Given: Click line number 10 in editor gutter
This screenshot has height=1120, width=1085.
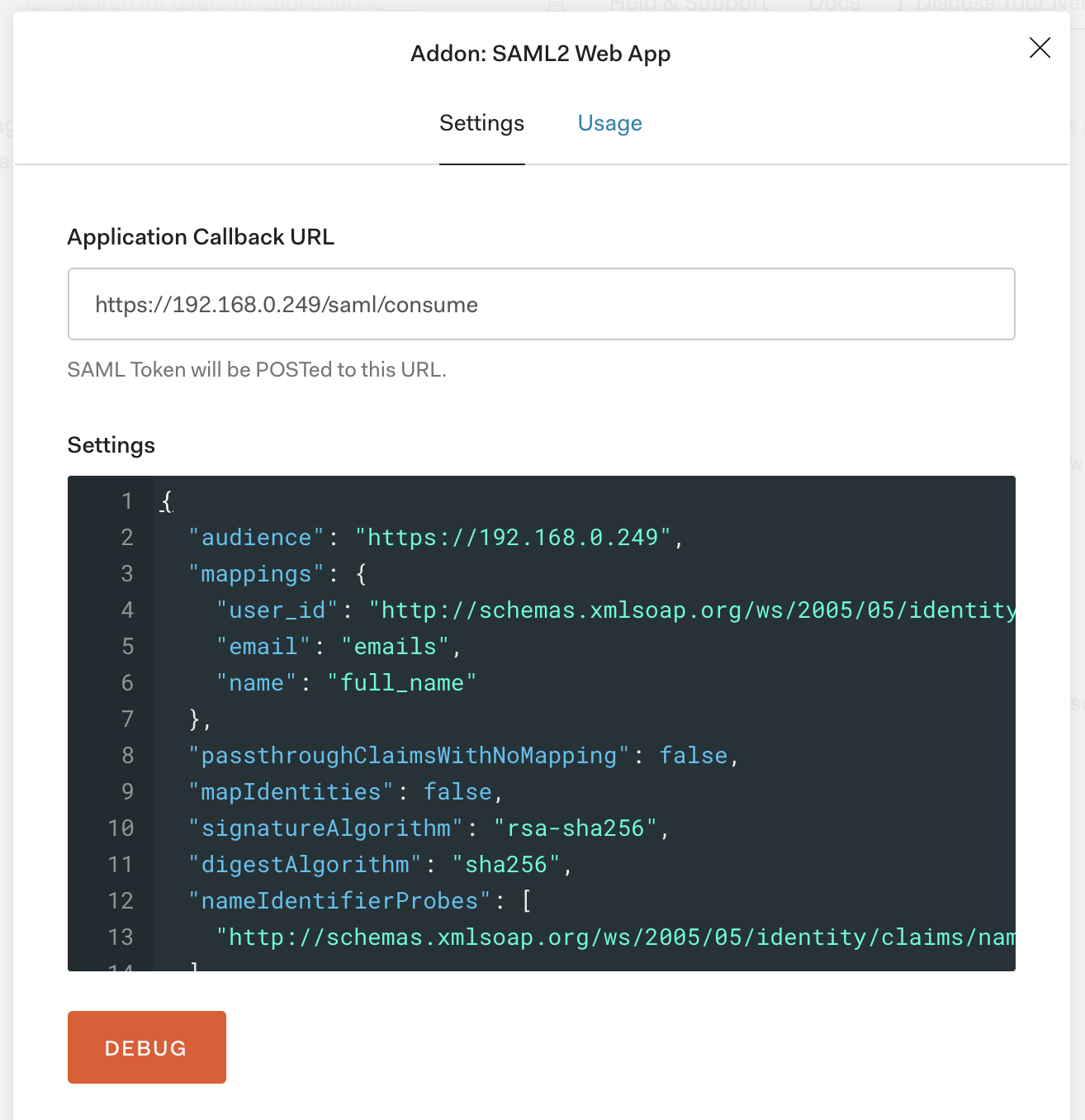Looking at the screenshot, I should pos(121,828).
